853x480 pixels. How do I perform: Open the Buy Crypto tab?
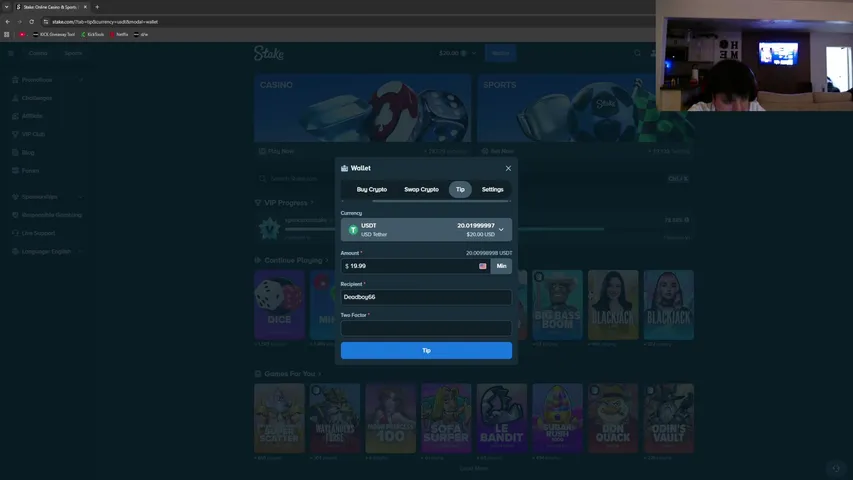click(x=372, y=189)
